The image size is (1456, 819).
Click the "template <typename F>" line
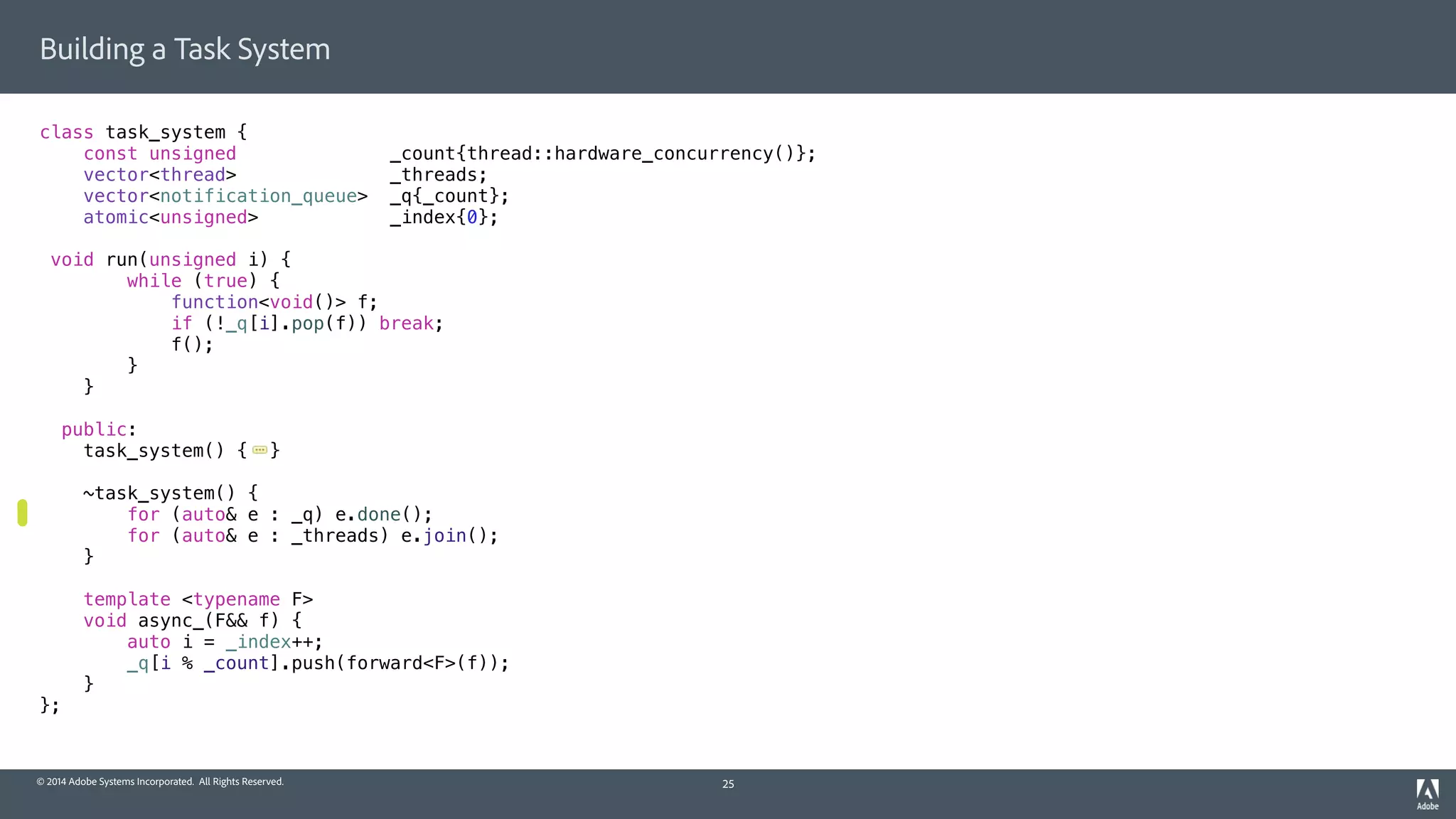point(198,599)
